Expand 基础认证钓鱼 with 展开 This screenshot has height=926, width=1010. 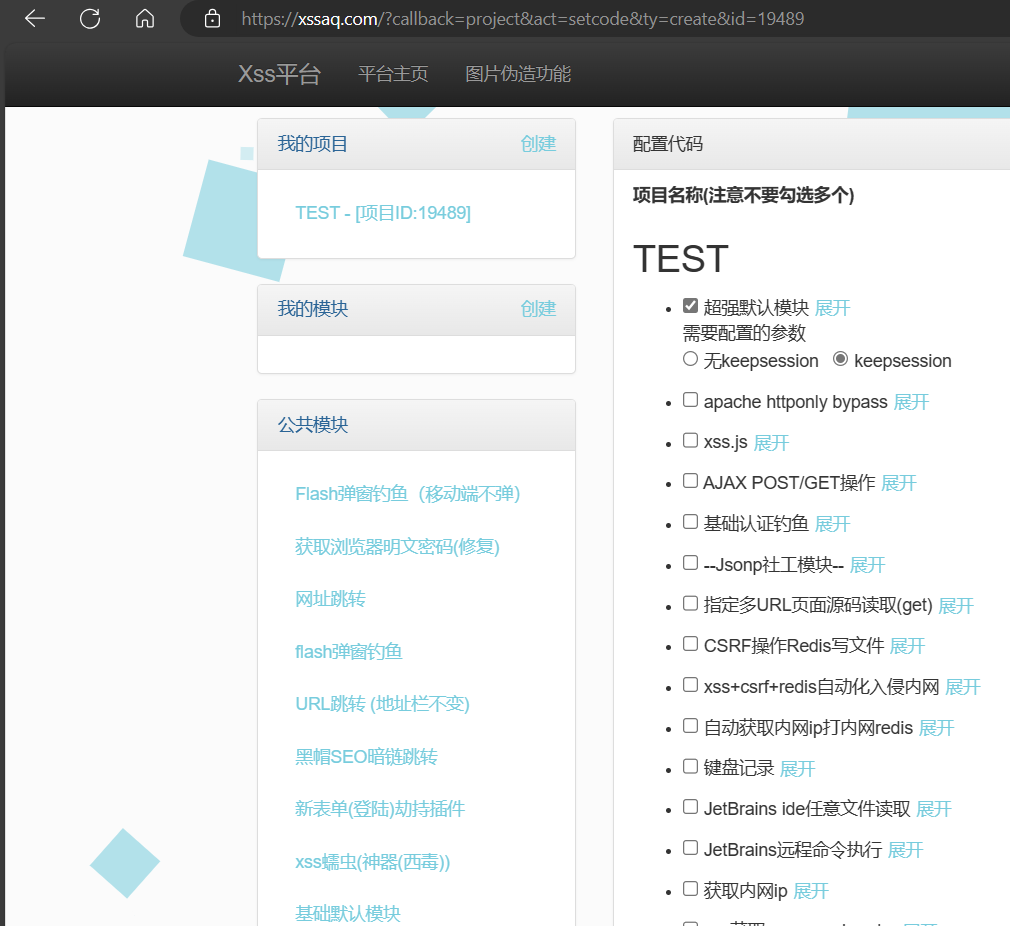coord(832,524)
